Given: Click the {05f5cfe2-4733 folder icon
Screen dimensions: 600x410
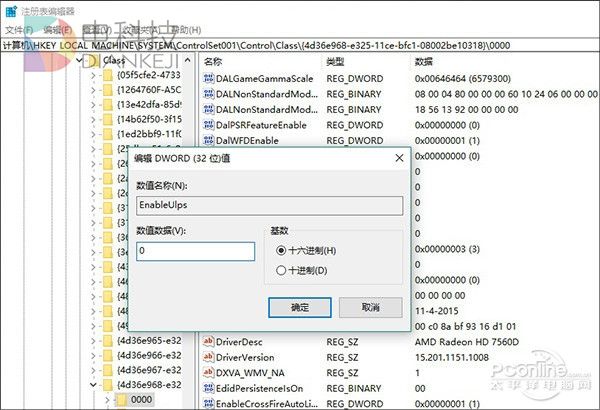Looking at the screenshot, I should (x=108, y=75).
